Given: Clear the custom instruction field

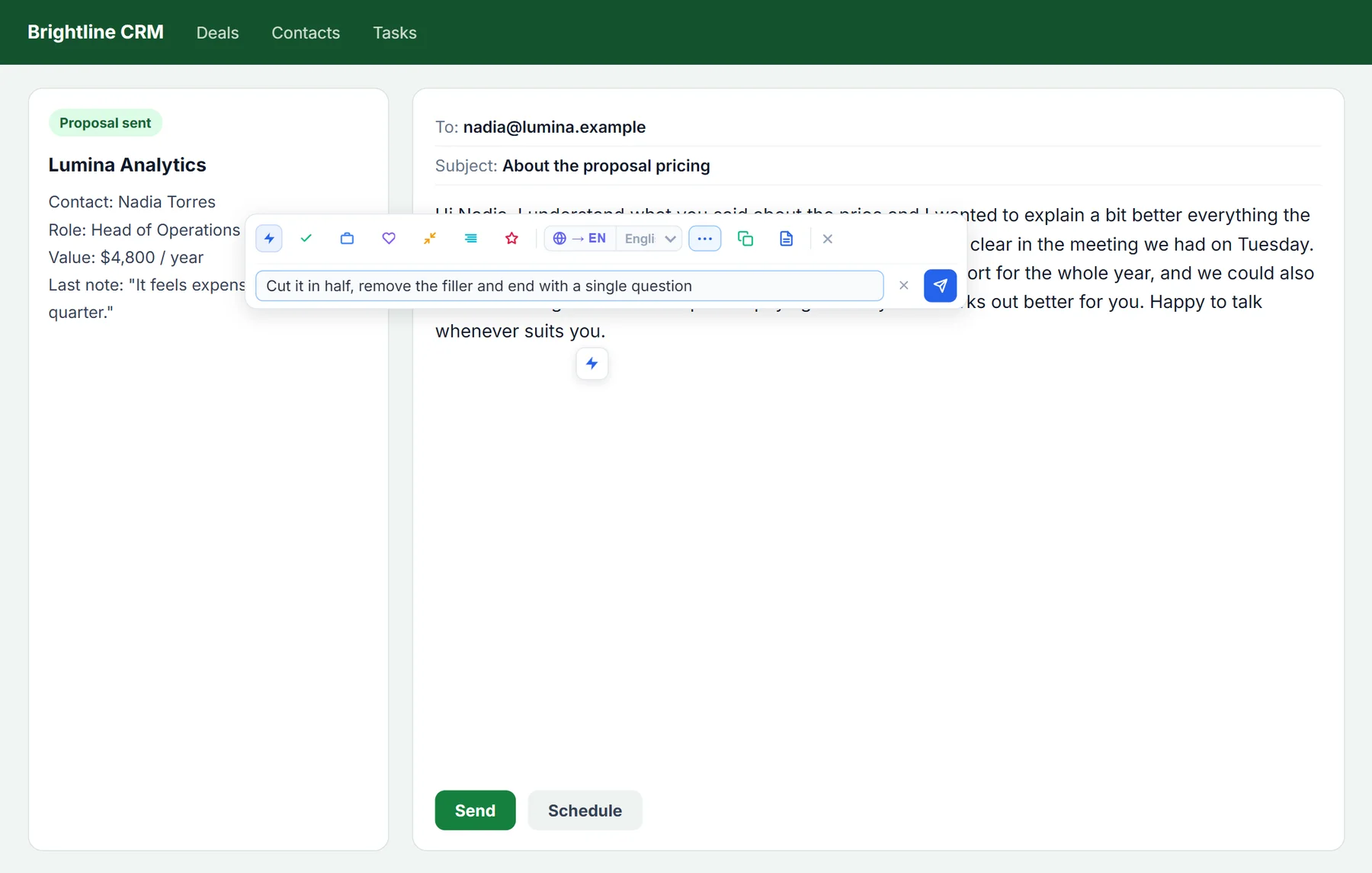Looking at the screenshot, I should [x=904, y=285].
